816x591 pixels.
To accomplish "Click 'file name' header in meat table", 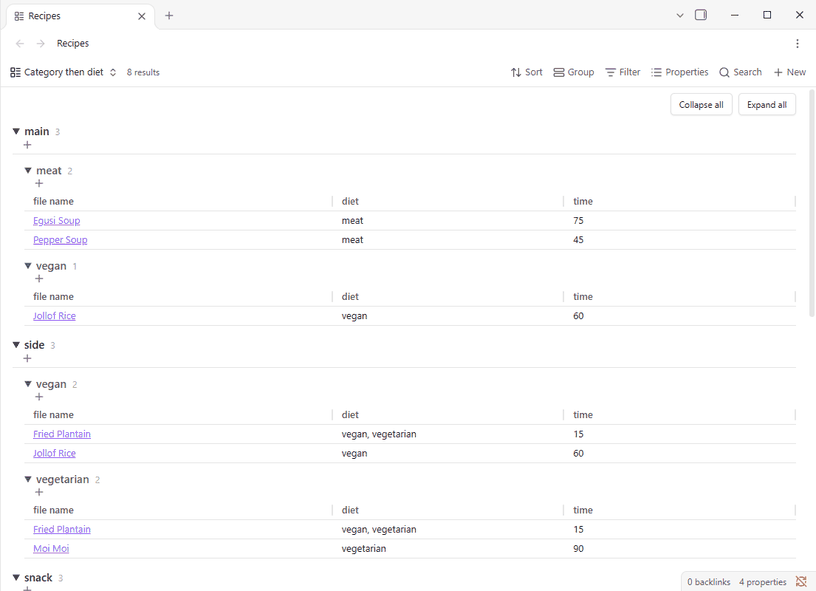I will click(54, 201).
